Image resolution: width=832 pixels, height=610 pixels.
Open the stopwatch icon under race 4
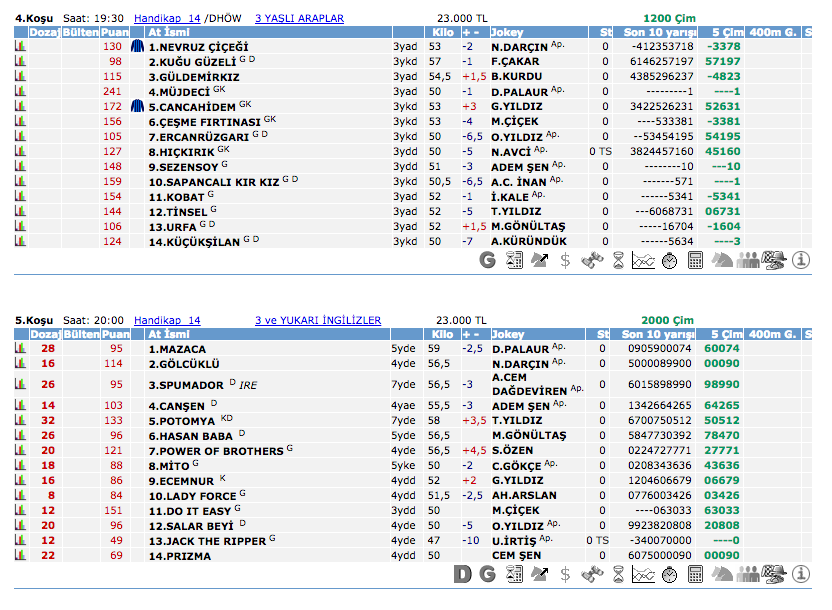(670, 261)
